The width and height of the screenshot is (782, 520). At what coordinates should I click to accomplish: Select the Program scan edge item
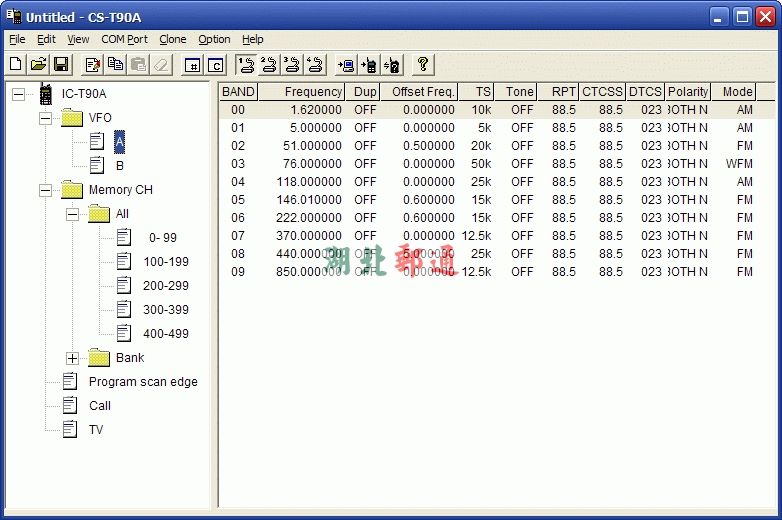pyautogui.click(x=142, y=382)
